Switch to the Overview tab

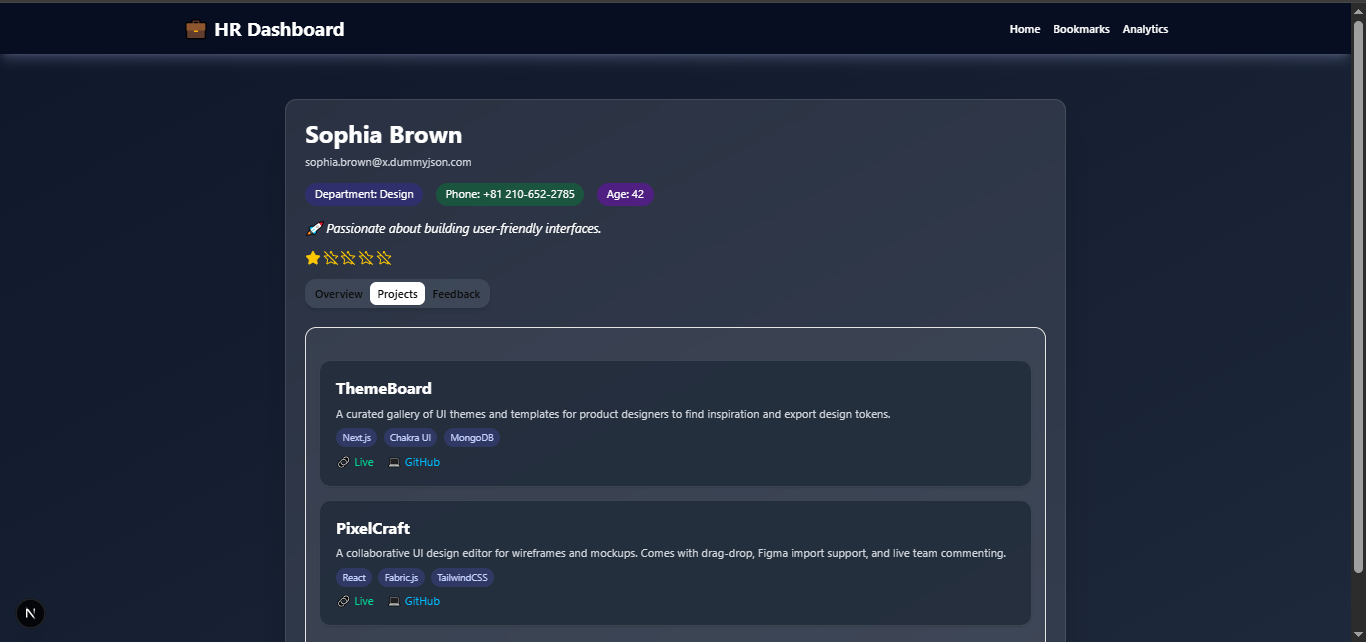coord(339,294)
